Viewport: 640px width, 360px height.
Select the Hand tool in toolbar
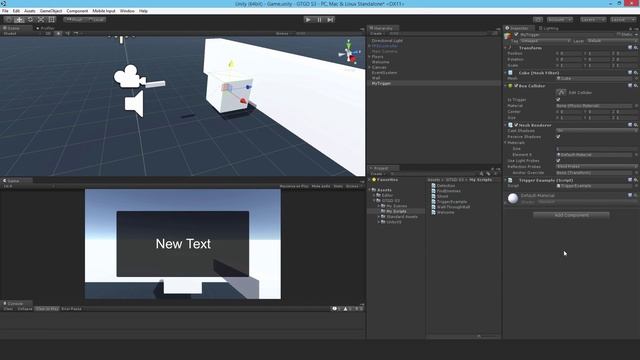8,20
